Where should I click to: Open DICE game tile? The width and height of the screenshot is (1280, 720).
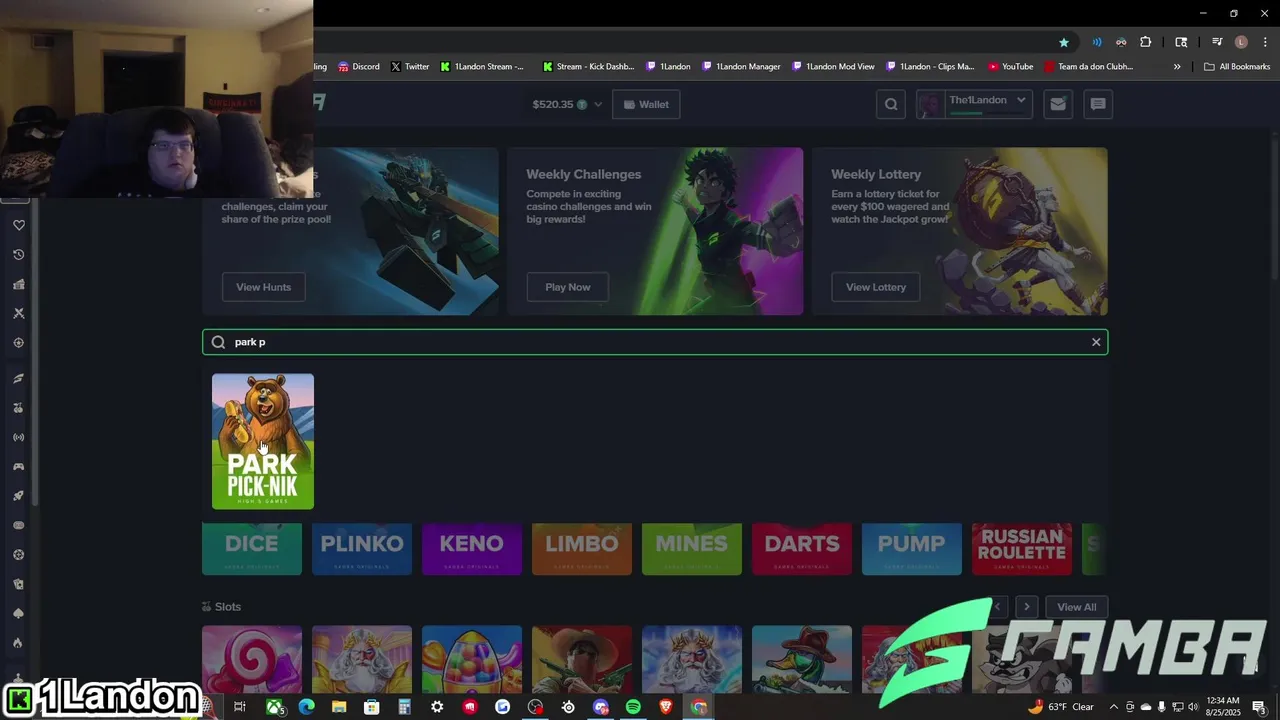252,549
